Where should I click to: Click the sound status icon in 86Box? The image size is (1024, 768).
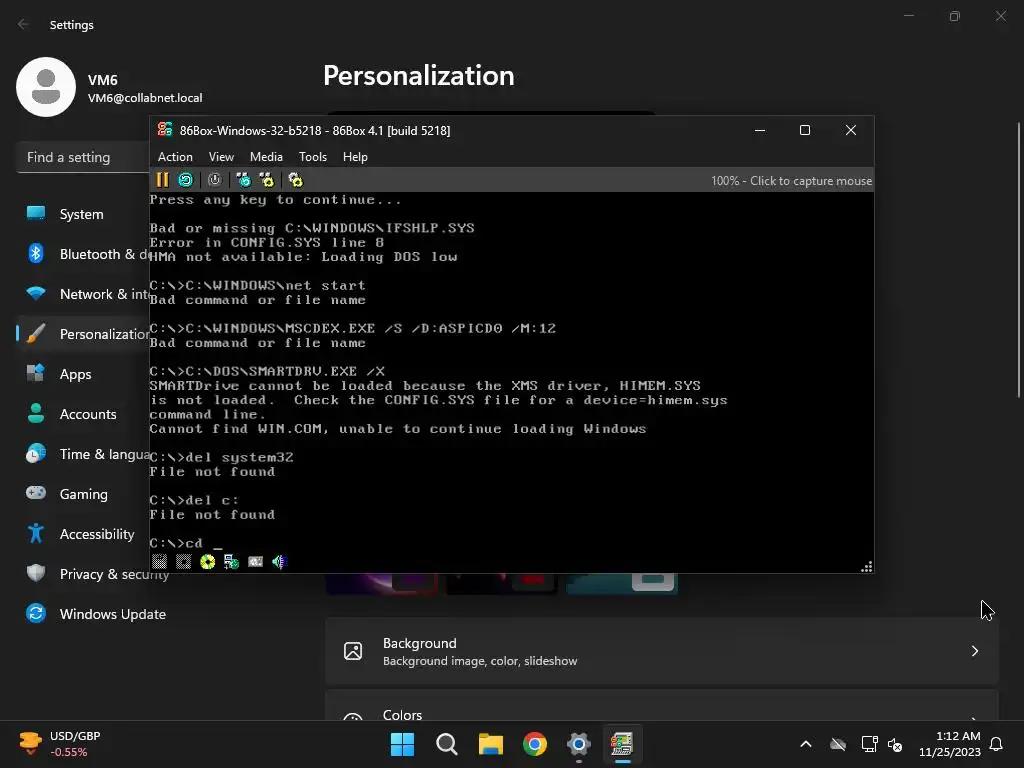point(280,562)
